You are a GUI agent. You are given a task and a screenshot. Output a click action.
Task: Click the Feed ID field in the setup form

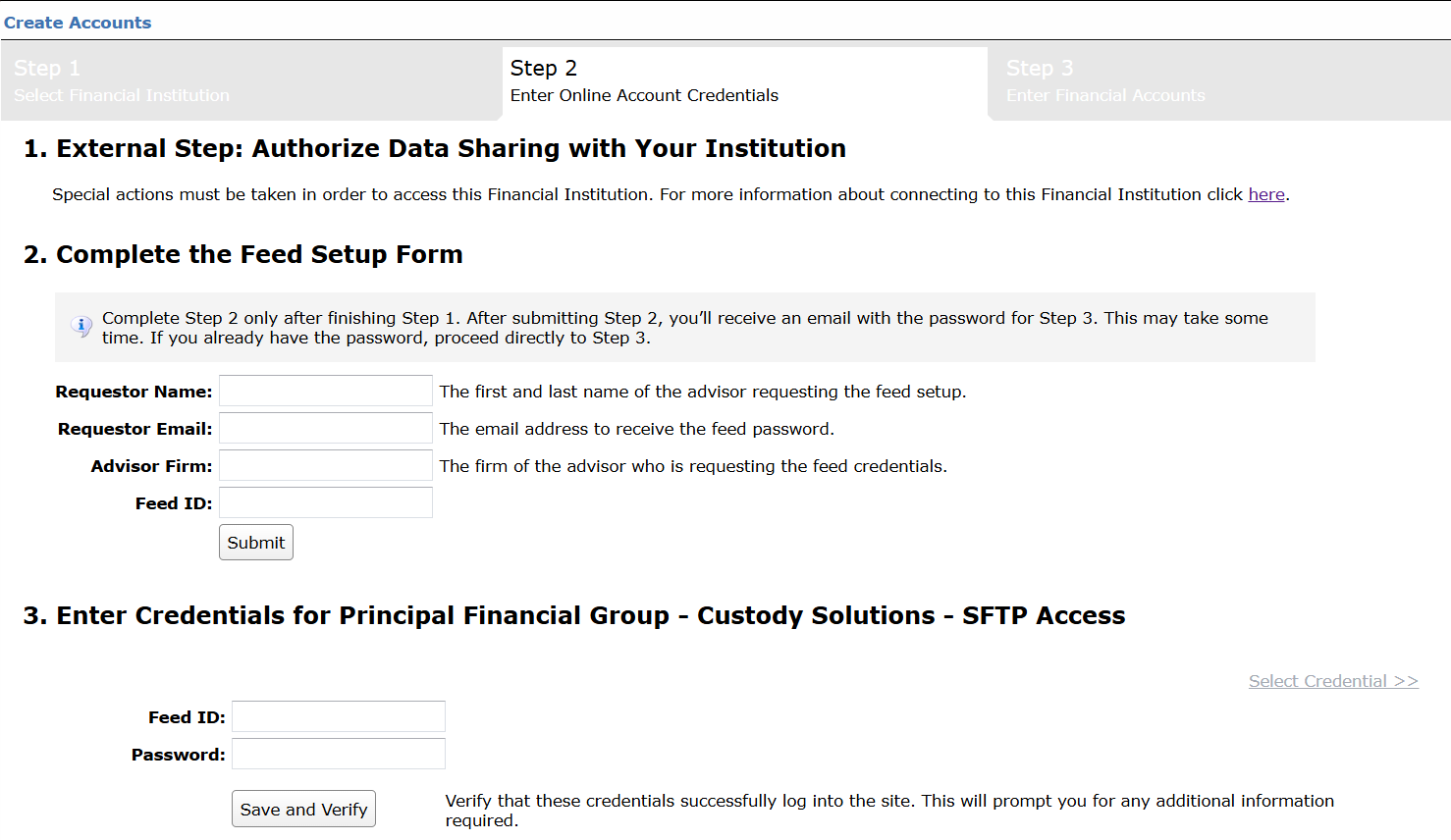coord(325,502)
